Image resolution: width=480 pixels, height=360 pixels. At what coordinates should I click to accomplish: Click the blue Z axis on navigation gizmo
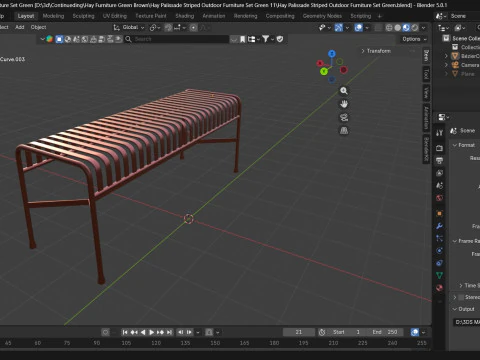(331, 54)
